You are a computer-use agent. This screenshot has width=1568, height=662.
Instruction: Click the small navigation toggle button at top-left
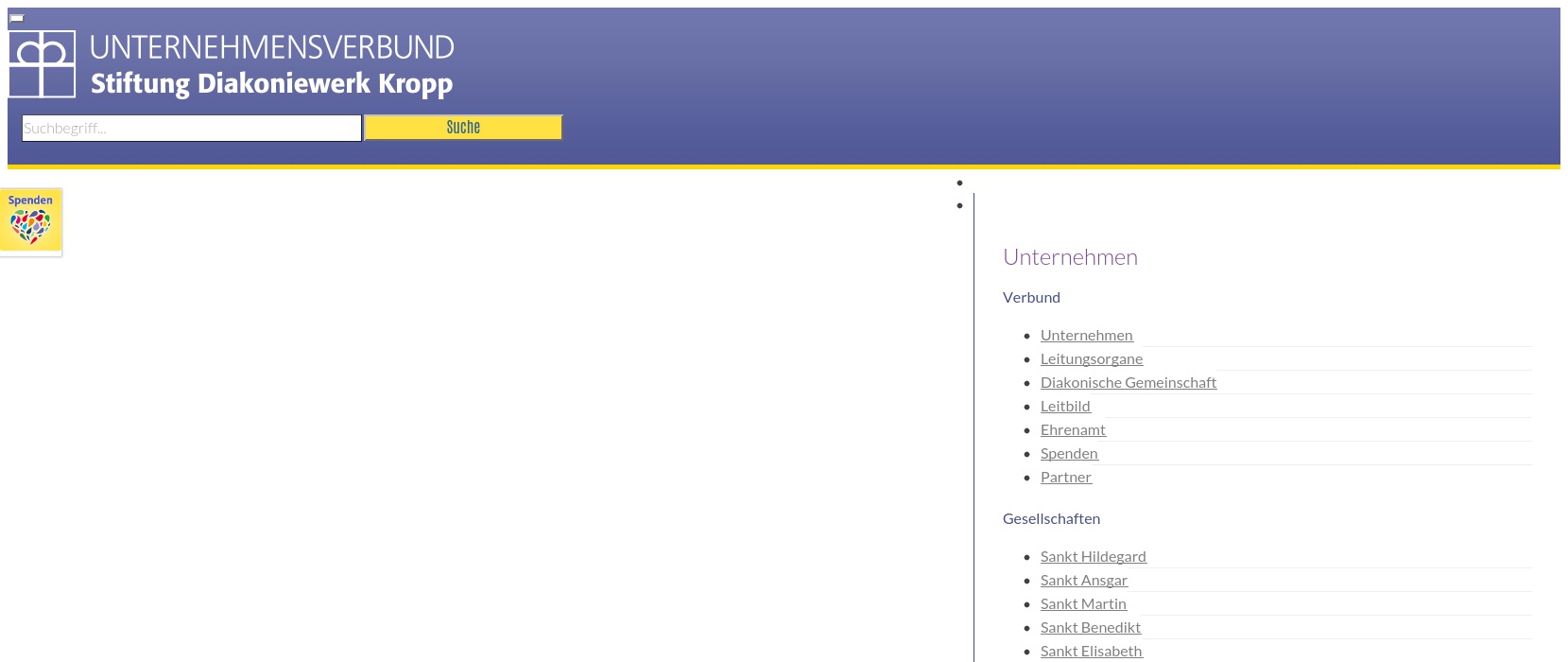coord(17,18)
